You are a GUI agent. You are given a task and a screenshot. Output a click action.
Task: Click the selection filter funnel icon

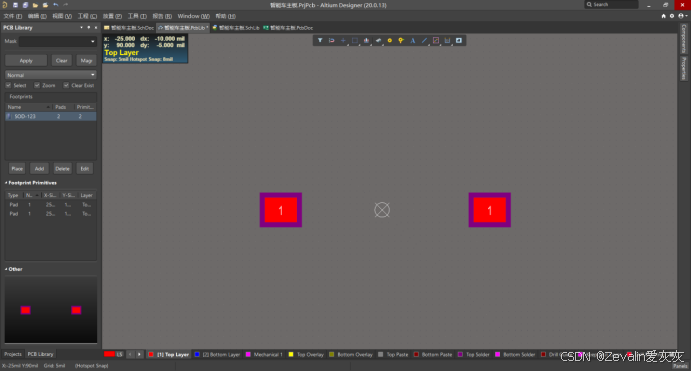[x=320, y=40]
